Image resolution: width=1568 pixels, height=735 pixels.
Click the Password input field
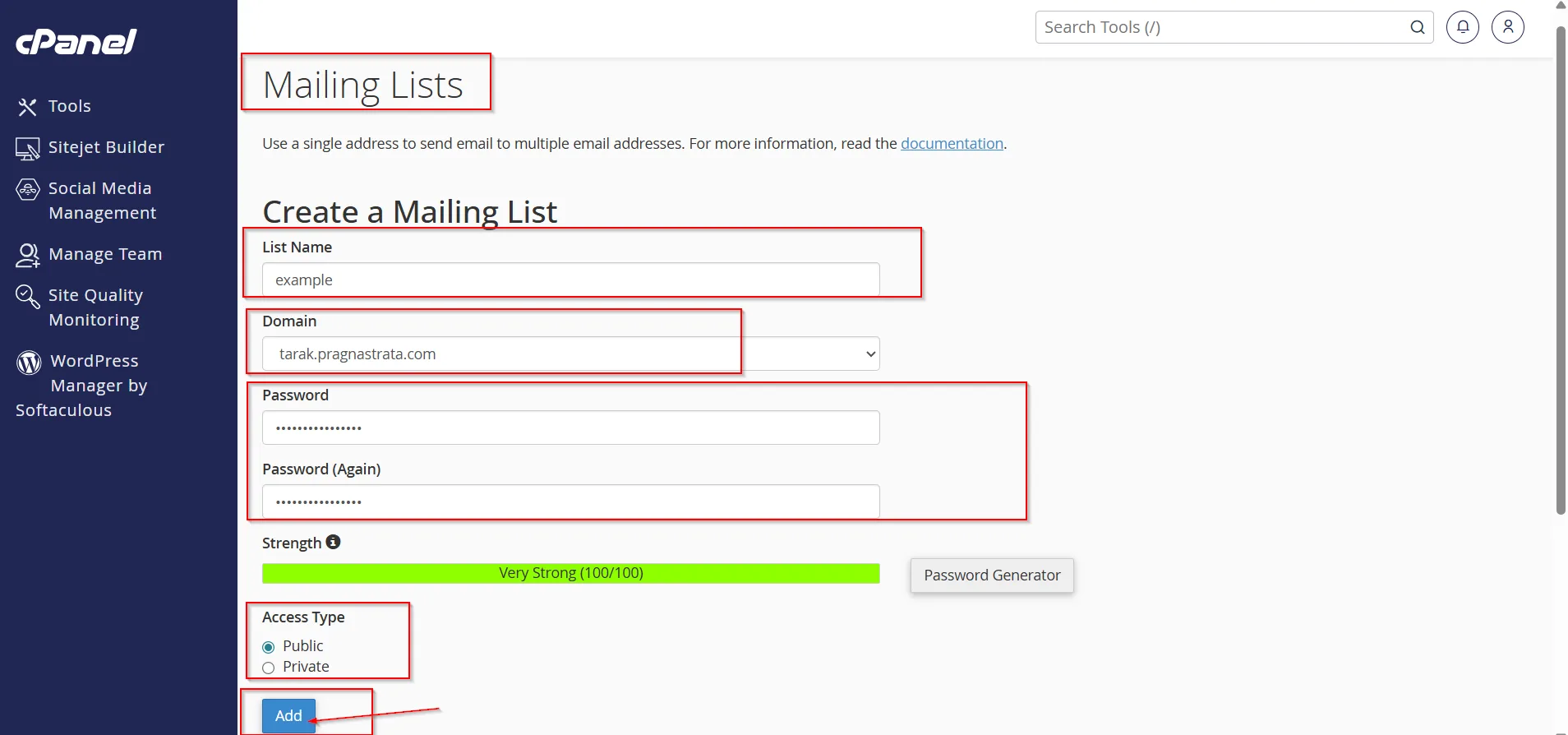tap(570, 428)
